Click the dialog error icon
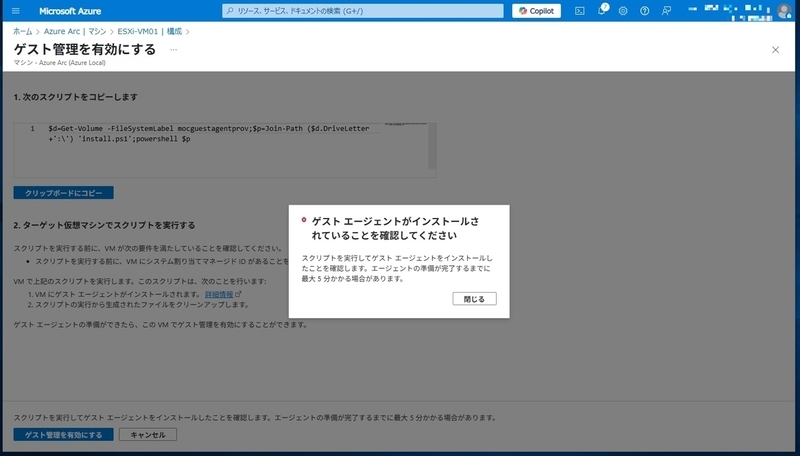Image resolution: width=800 pixels, height=456 pixels. point(304,220)
